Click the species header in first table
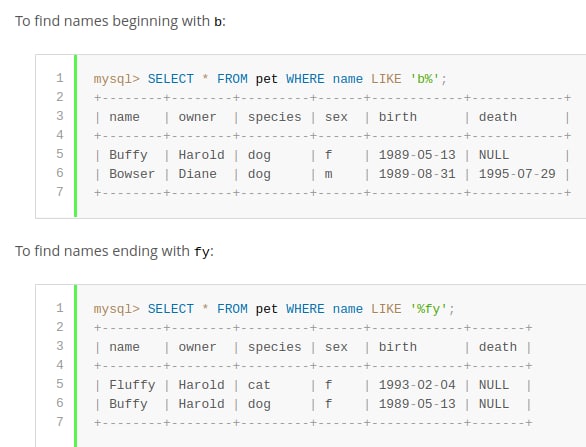The height and width of the screenshot is (447, 586). [274, 117]
